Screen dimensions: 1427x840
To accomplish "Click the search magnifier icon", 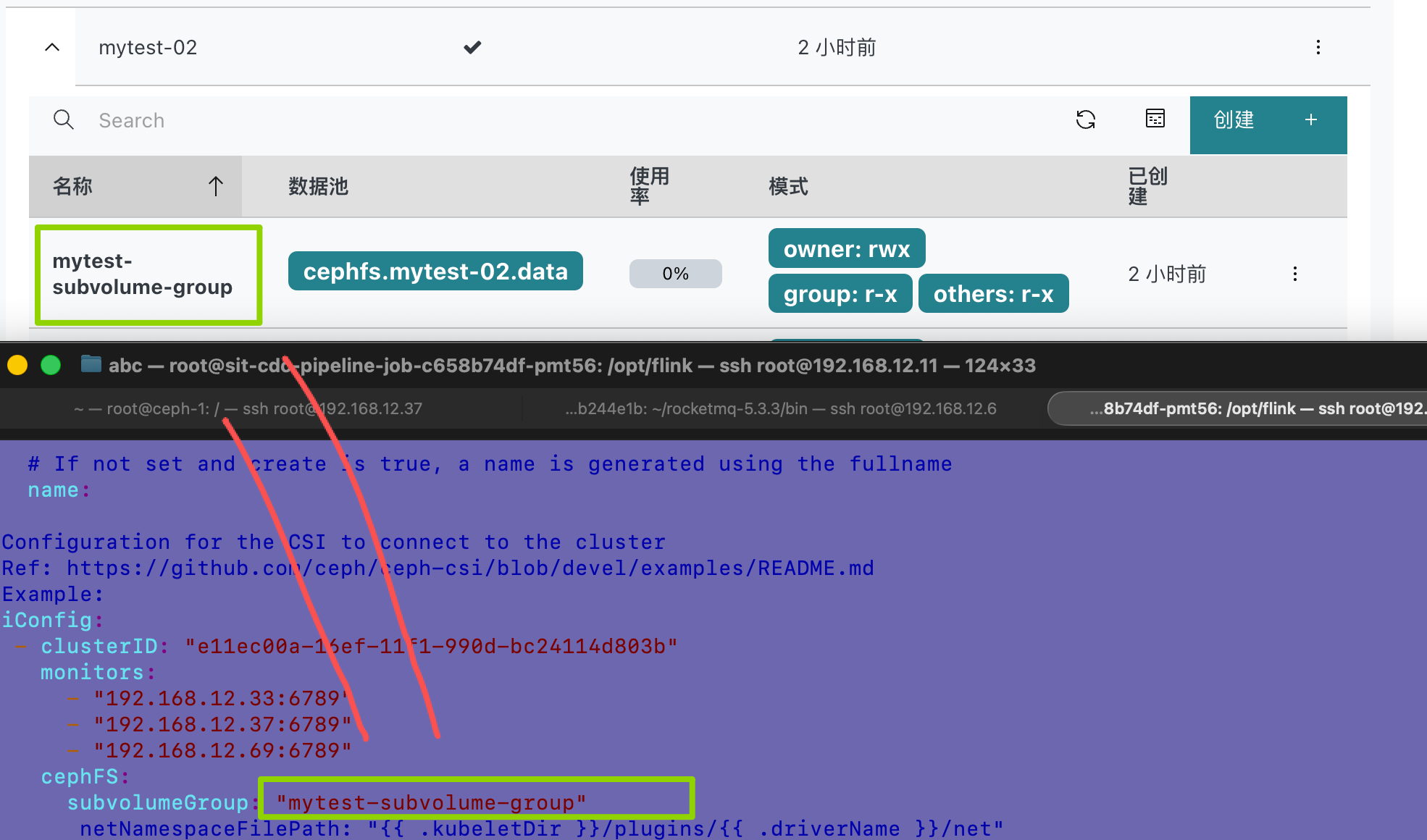I will click(x=64, y=120).
